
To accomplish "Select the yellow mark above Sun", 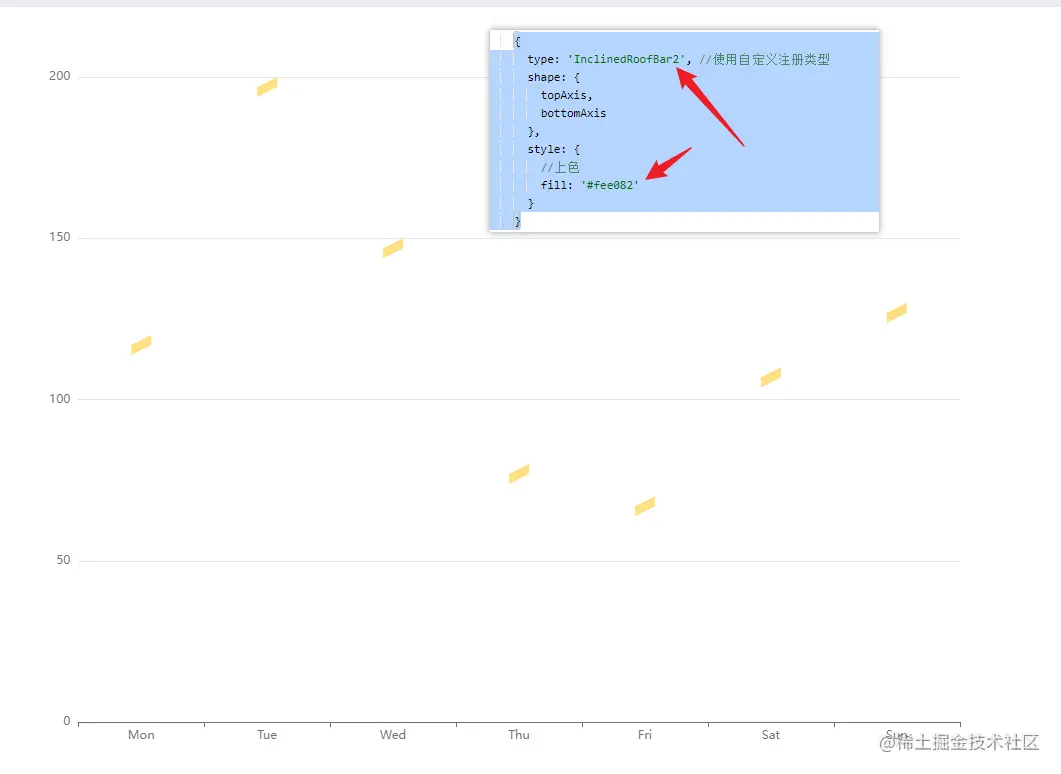I will point(895,313).
